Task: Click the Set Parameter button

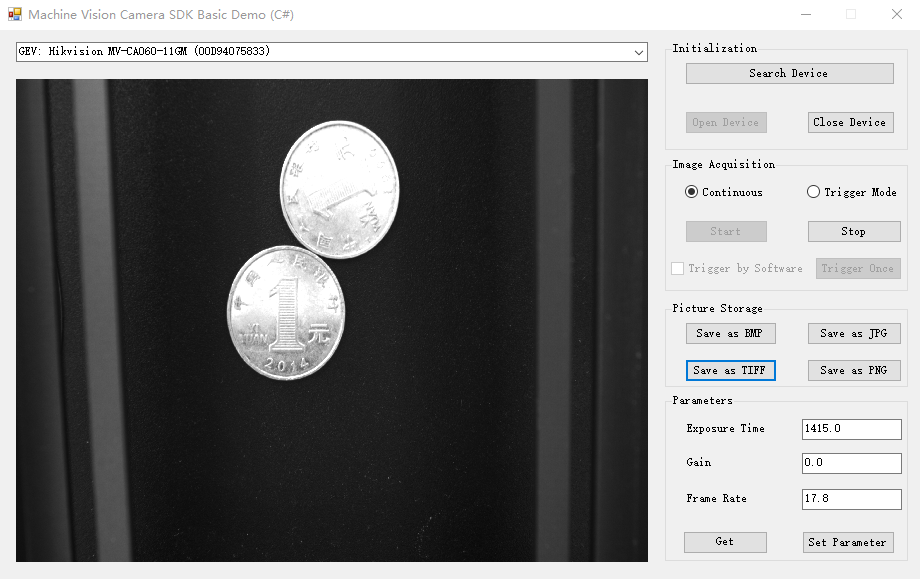Action: (x=848, y=542)
